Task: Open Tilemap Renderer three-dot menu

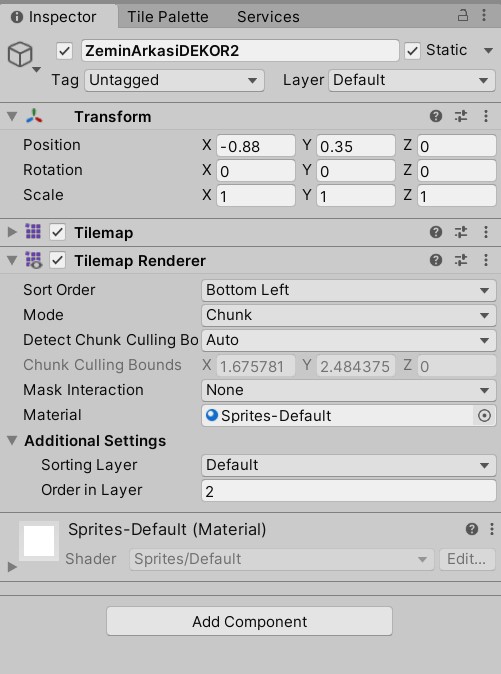Action: 486,260
